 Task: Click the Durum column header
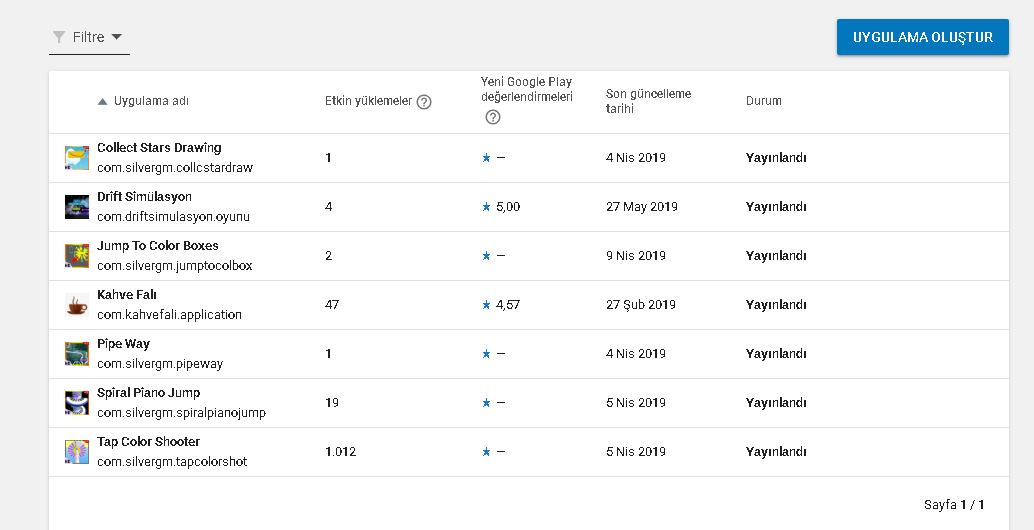coord(764,101)
